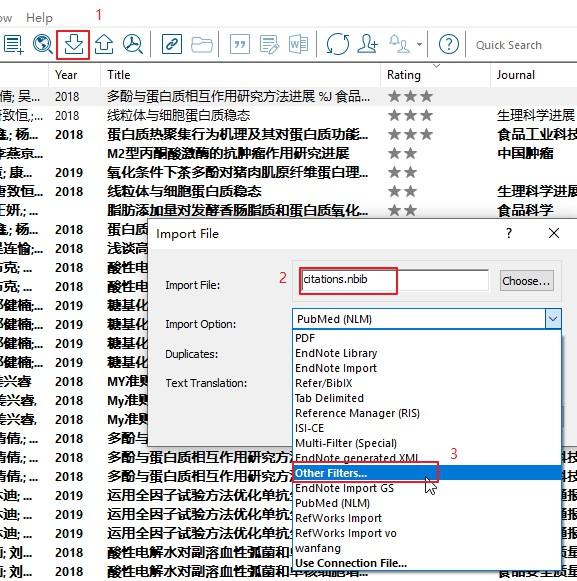Select RefWorks Import vo option
577x581 pixels.
pyautogui.click(x=427, y=533)
